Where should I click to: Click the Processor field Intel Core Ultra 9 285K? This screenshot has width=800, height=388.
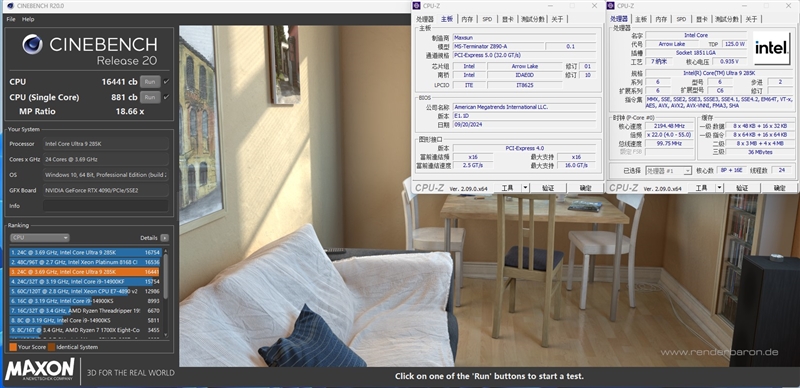106,144
